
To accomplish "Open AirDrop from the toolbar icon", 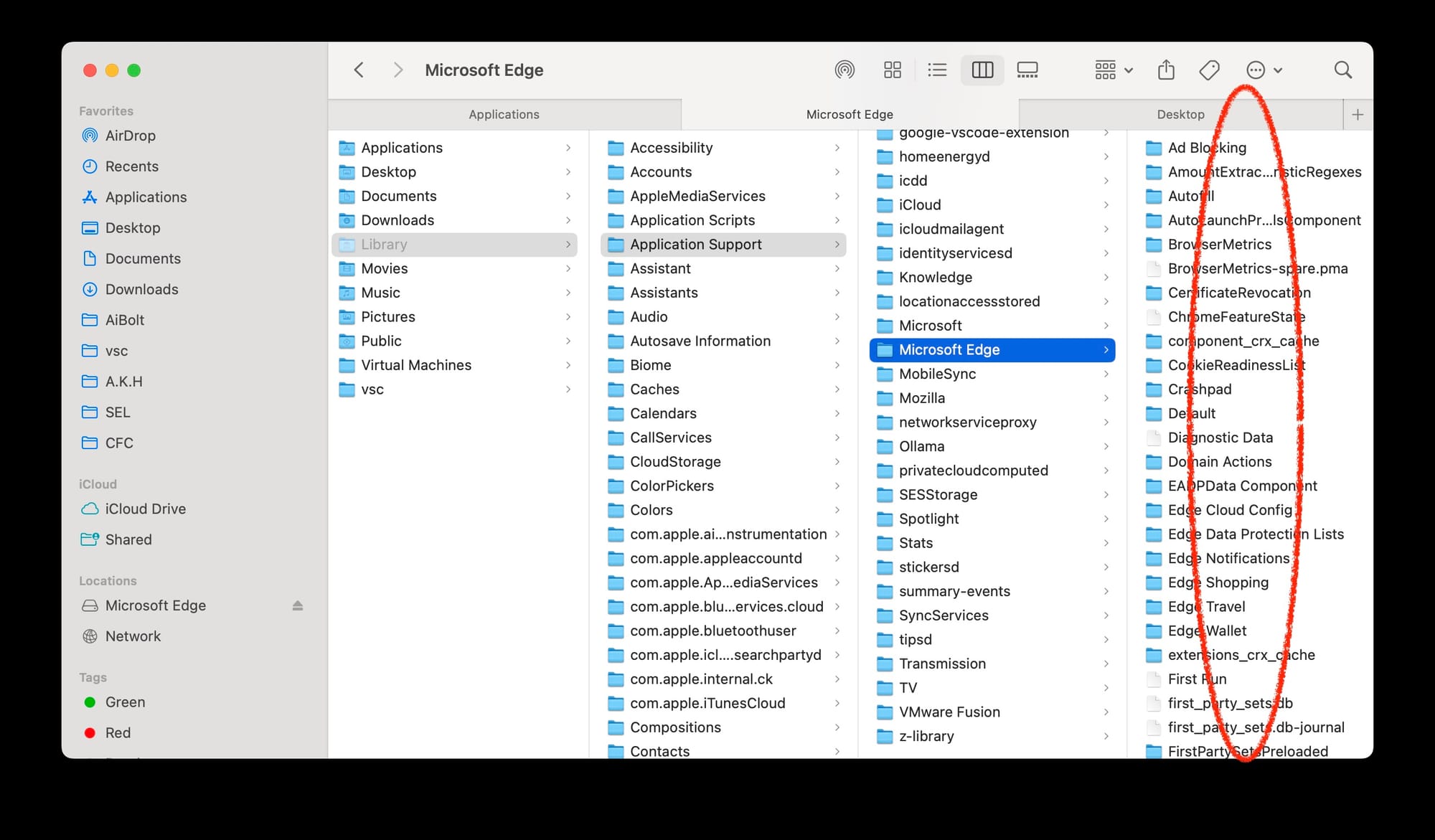I will 844,70.
